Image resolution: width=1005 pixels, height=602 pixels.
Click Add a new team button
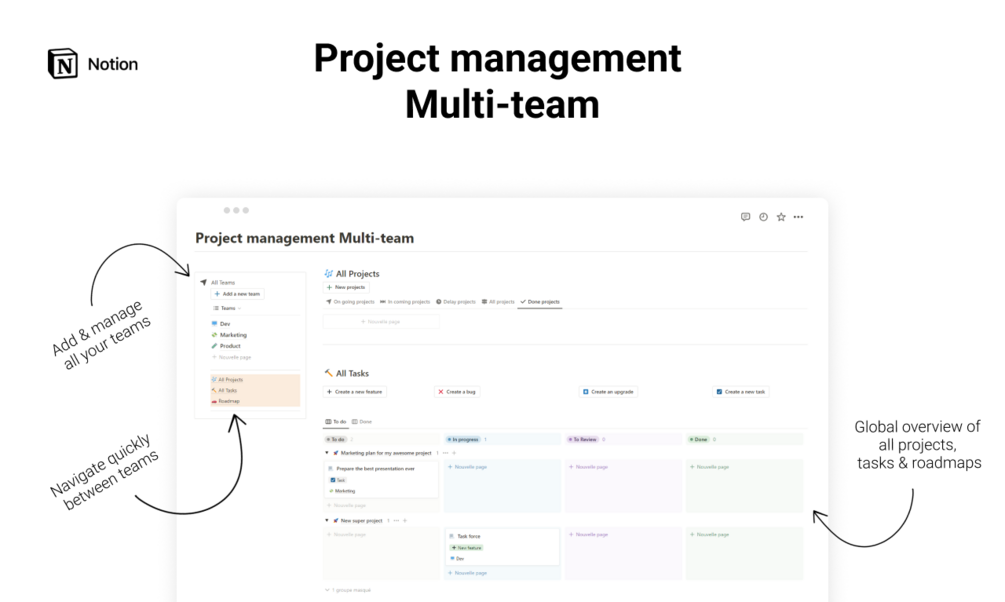(x=237, y=294)
